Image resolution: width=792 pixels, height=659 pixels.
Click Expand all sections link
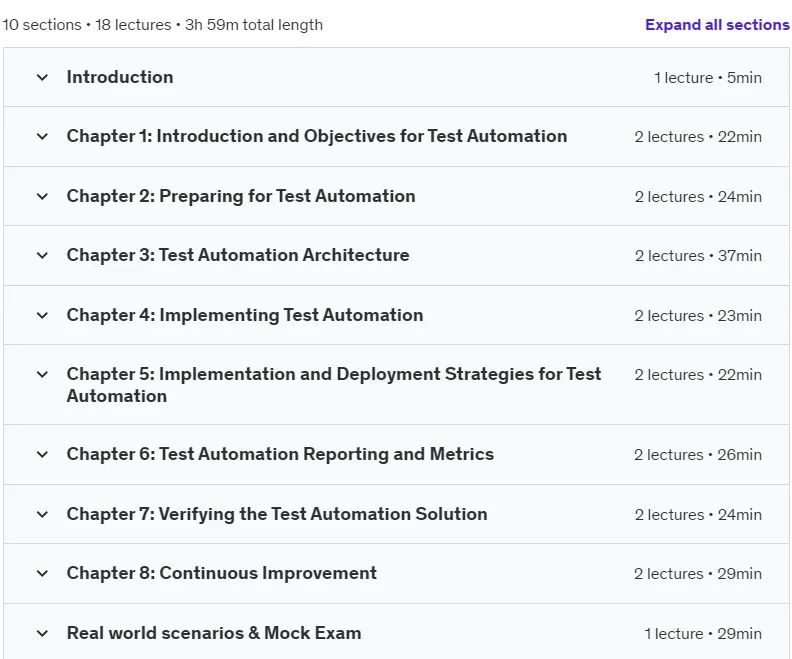click(717, 25)
